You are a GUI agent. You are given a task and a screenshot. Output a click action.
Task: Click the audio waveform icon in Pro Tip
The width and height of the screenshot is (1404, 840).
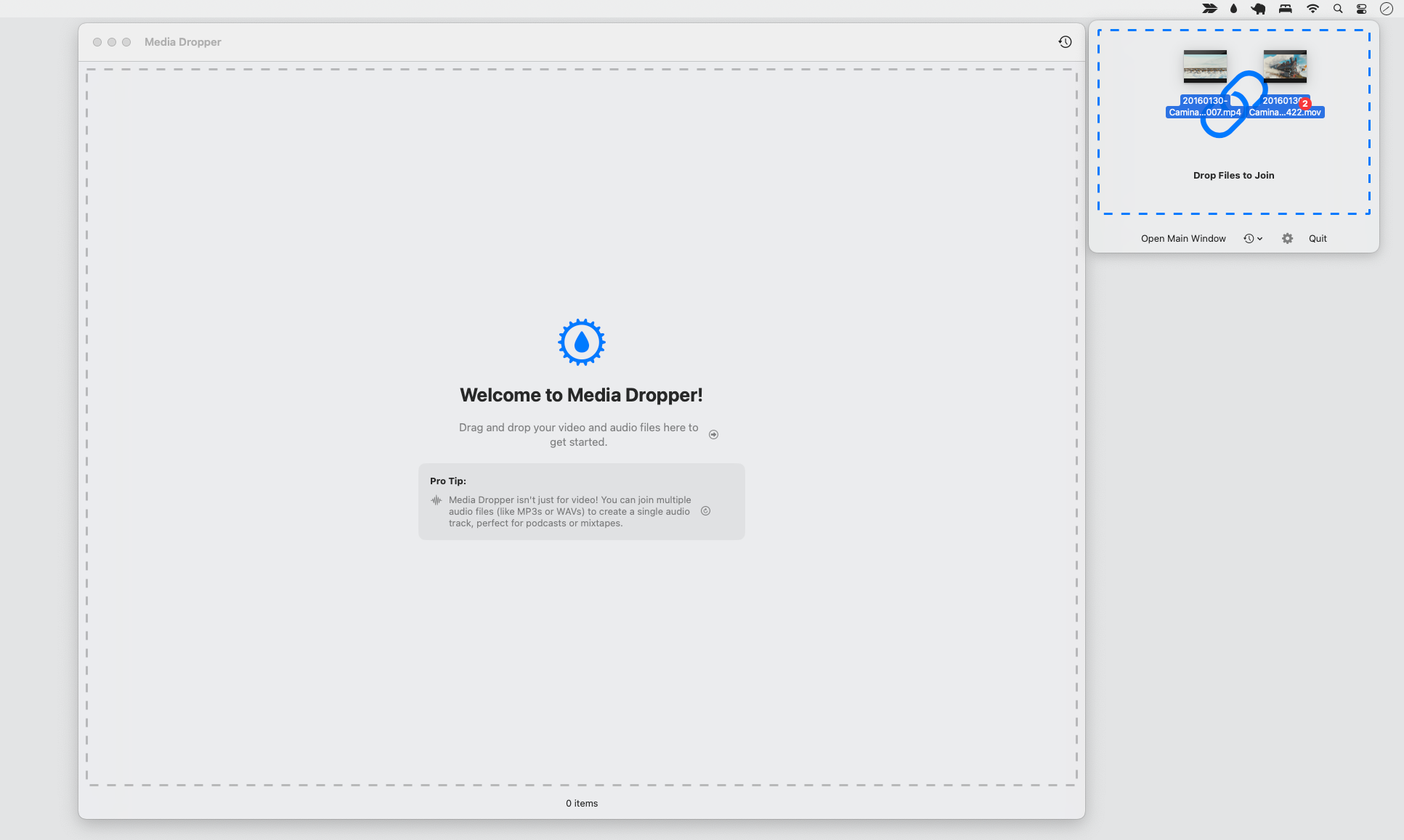click(436, 500)
